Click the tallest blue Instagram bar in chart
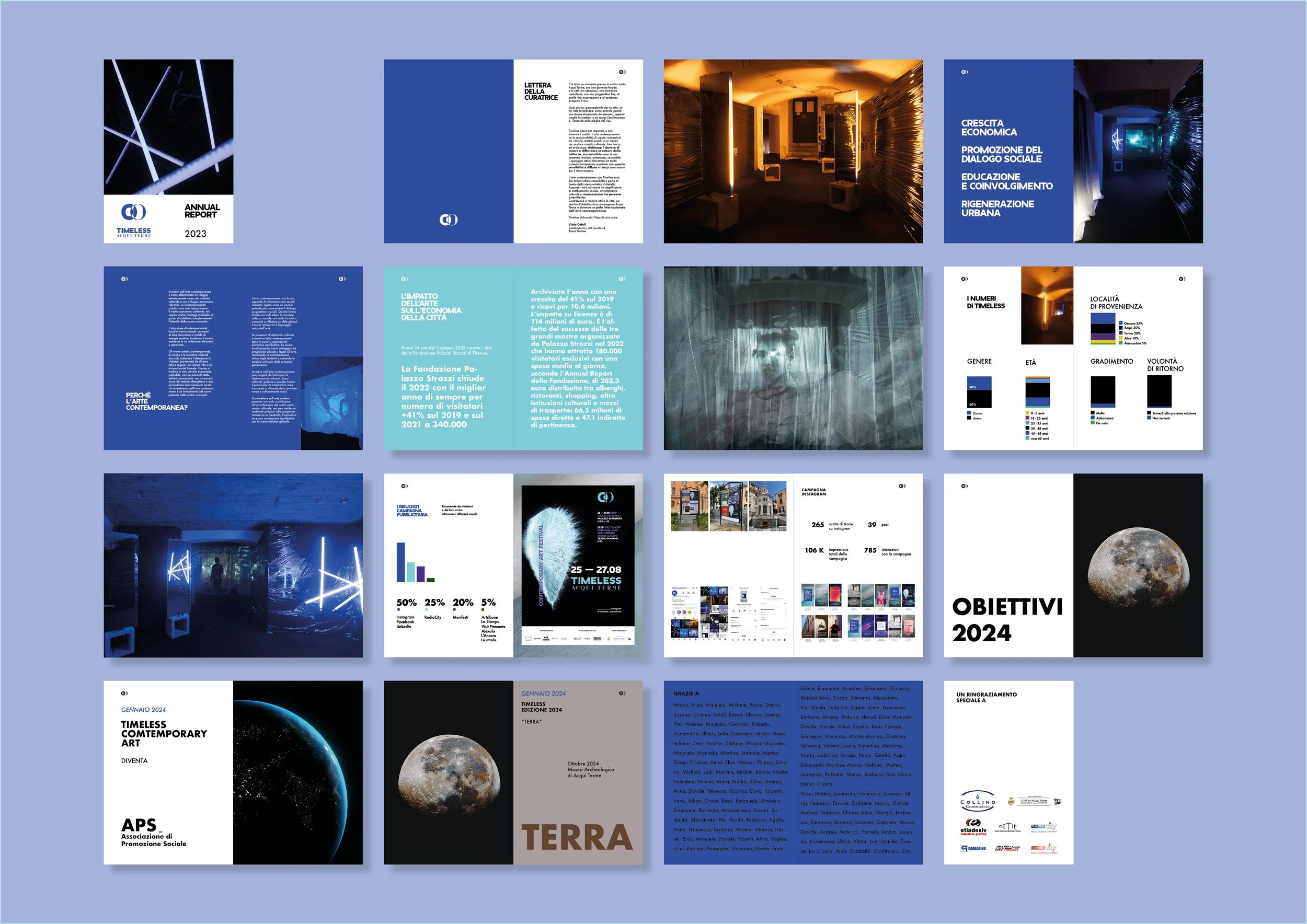The width and height of the screenshot is (1307, 924). [401, 562]
